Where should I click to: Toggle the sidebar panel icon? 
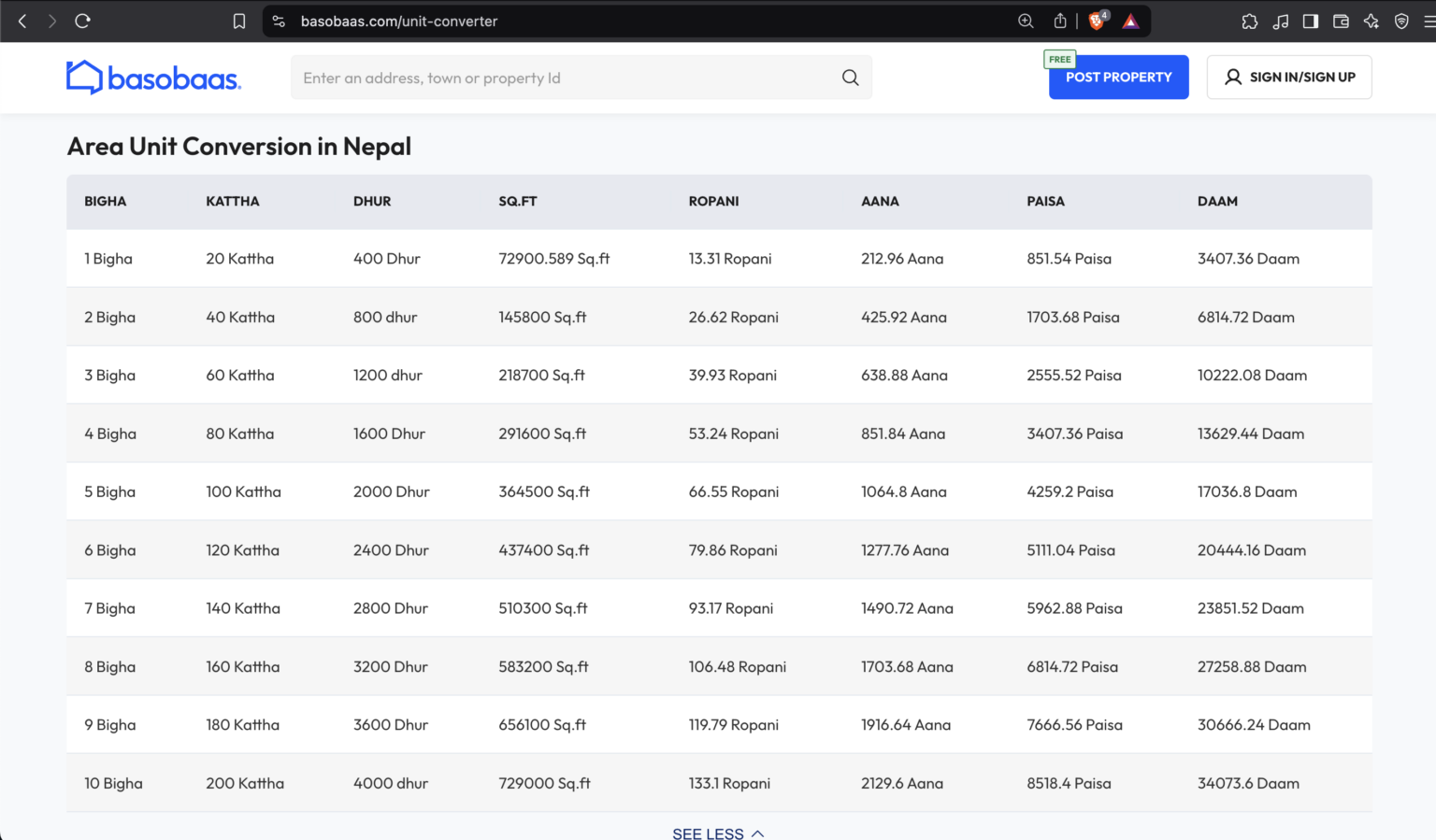pos(1311,21)
